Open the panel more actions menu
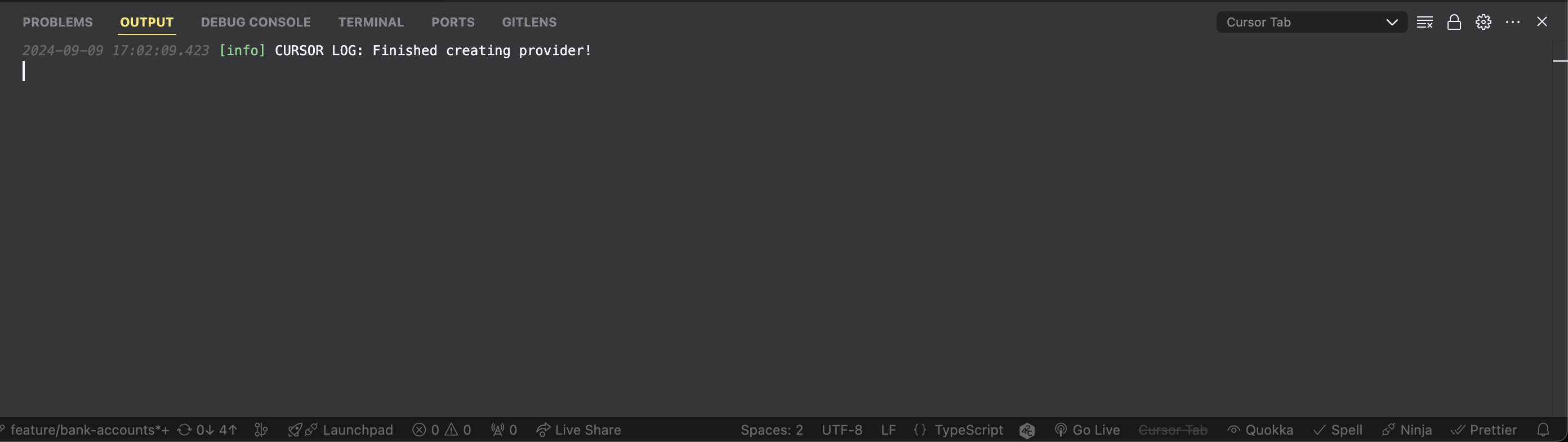The image size is (1568, 442). (x=1513, y=22)
